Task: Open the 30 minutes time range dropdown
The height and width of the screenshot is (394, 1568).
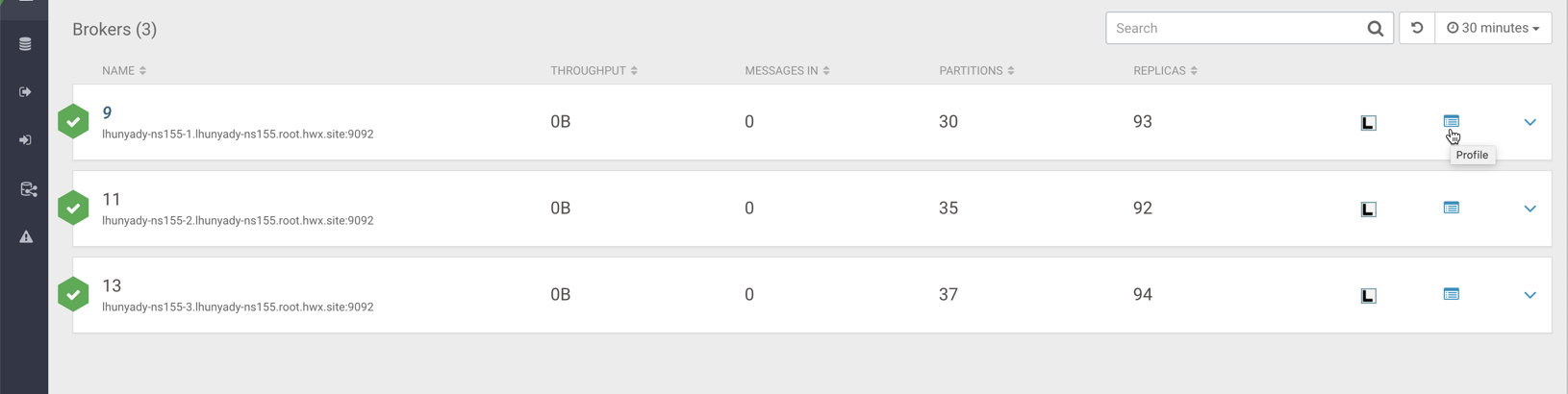Action: 1493,28
